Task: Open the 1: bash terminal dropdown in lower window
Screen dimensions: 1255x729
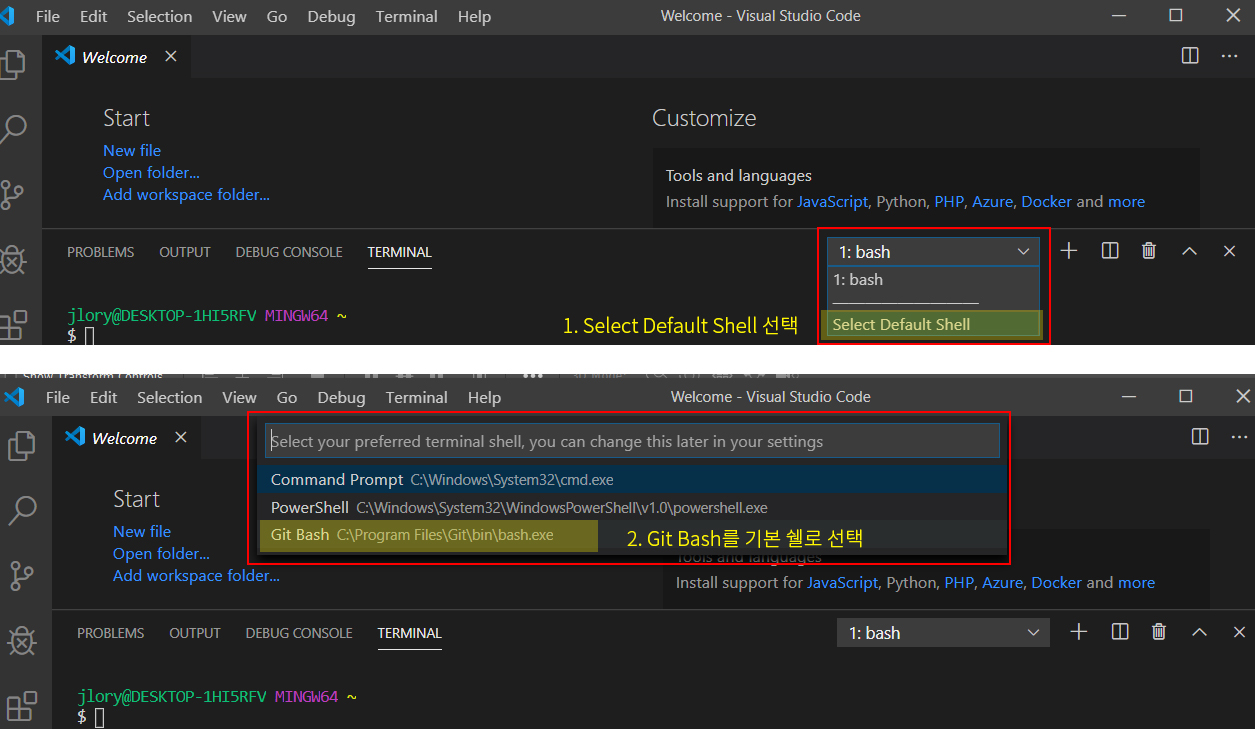Action: pos(943,633)
